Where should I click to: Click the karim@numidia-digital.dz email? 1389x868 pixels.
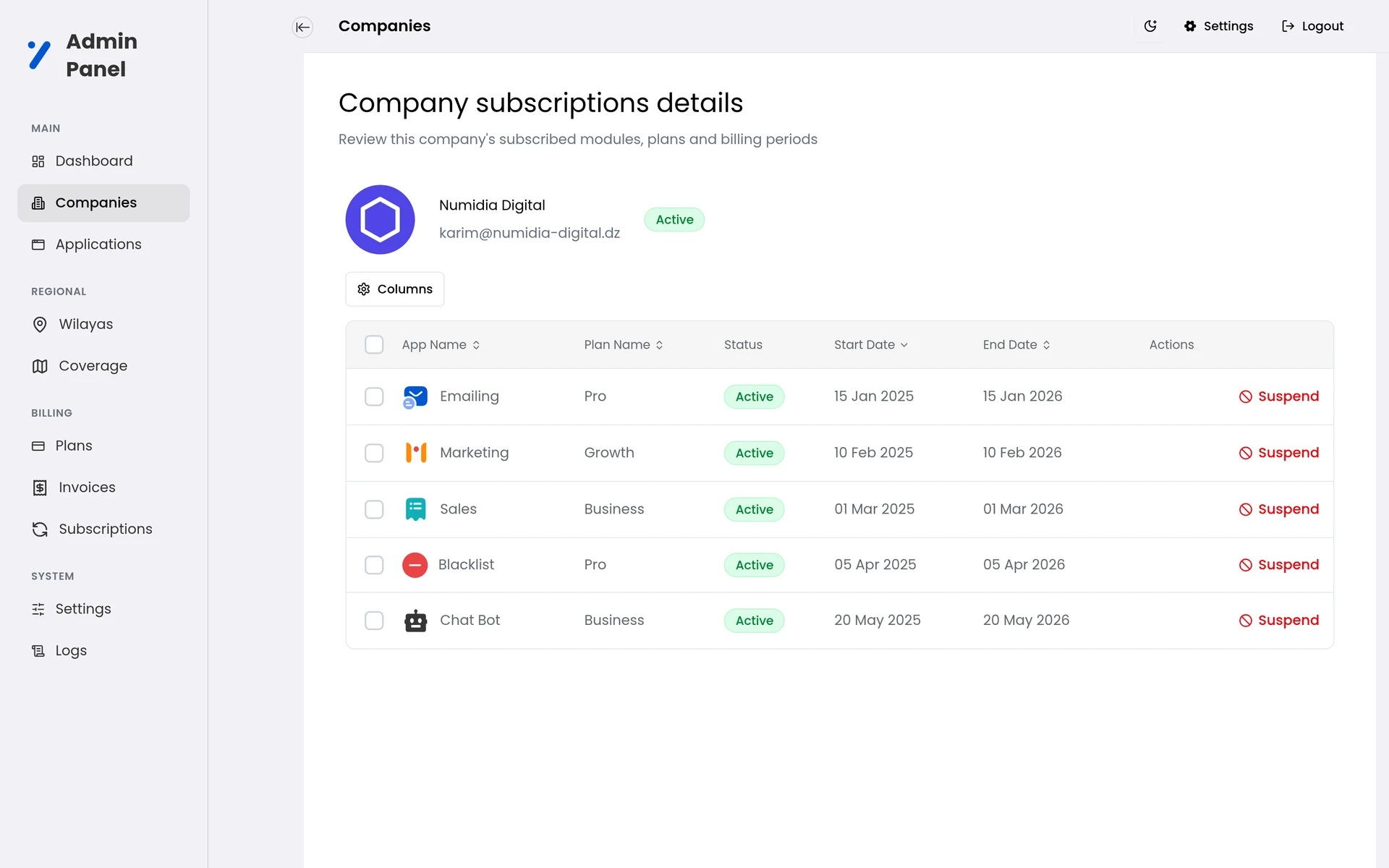click(x=530, y=233)
